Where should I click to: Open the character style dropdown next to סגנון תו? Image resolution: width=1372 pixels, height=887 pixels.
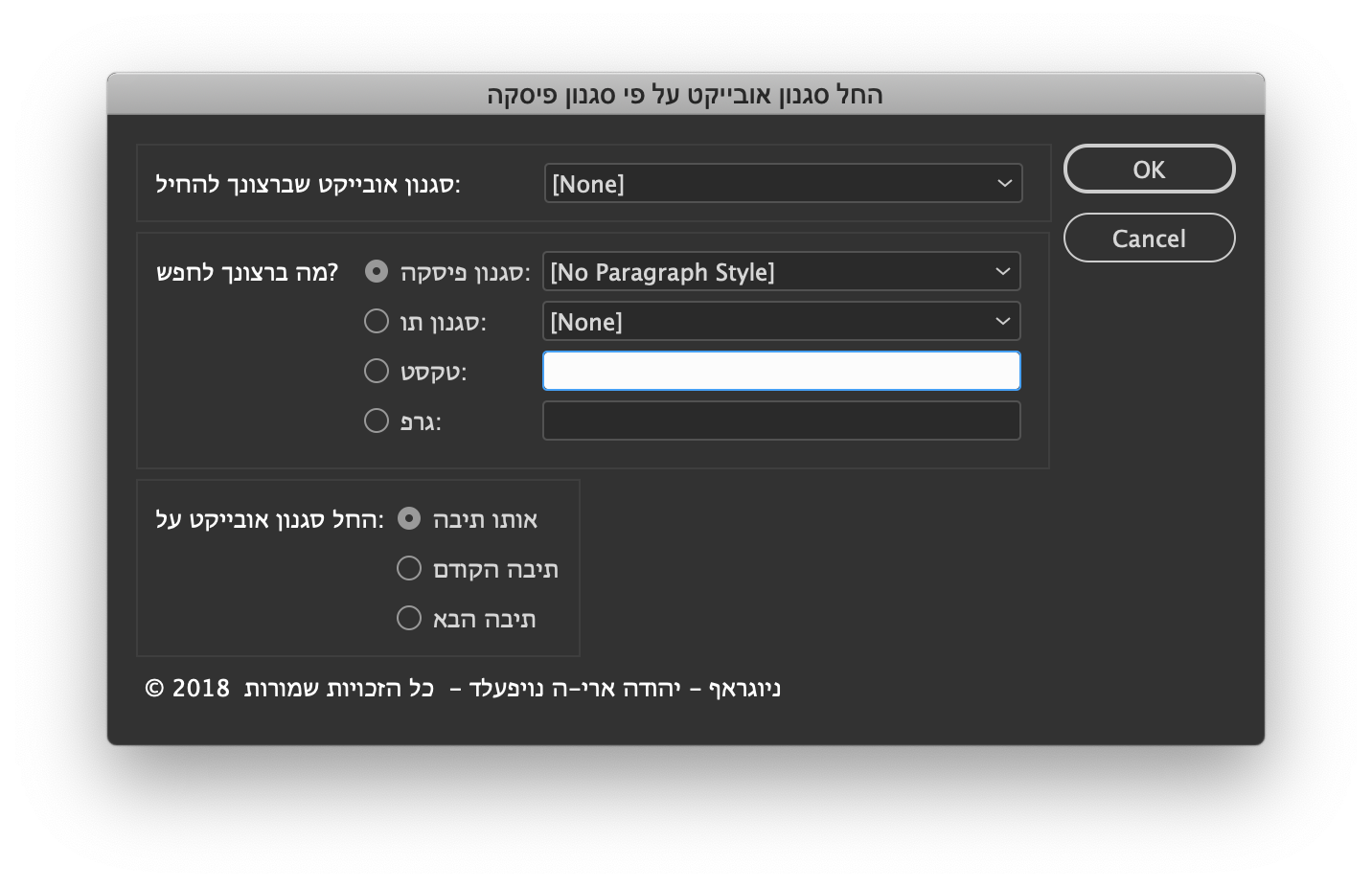tap(781, 321)
